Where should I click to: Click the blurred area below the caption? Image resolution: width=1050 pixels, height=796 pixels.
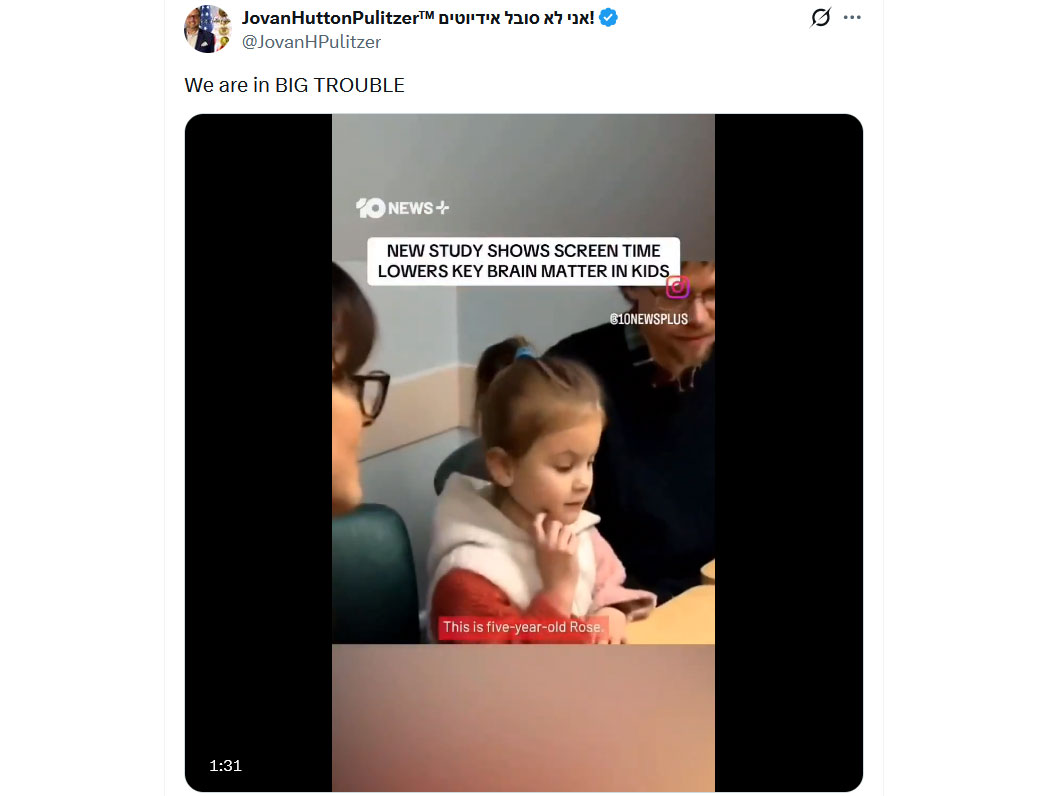[523, 715]
